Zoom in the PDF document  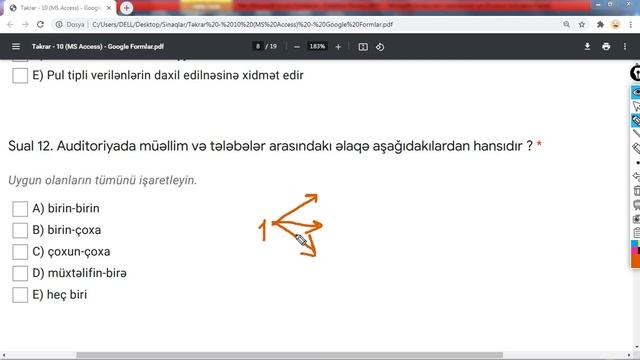(338, 47)
